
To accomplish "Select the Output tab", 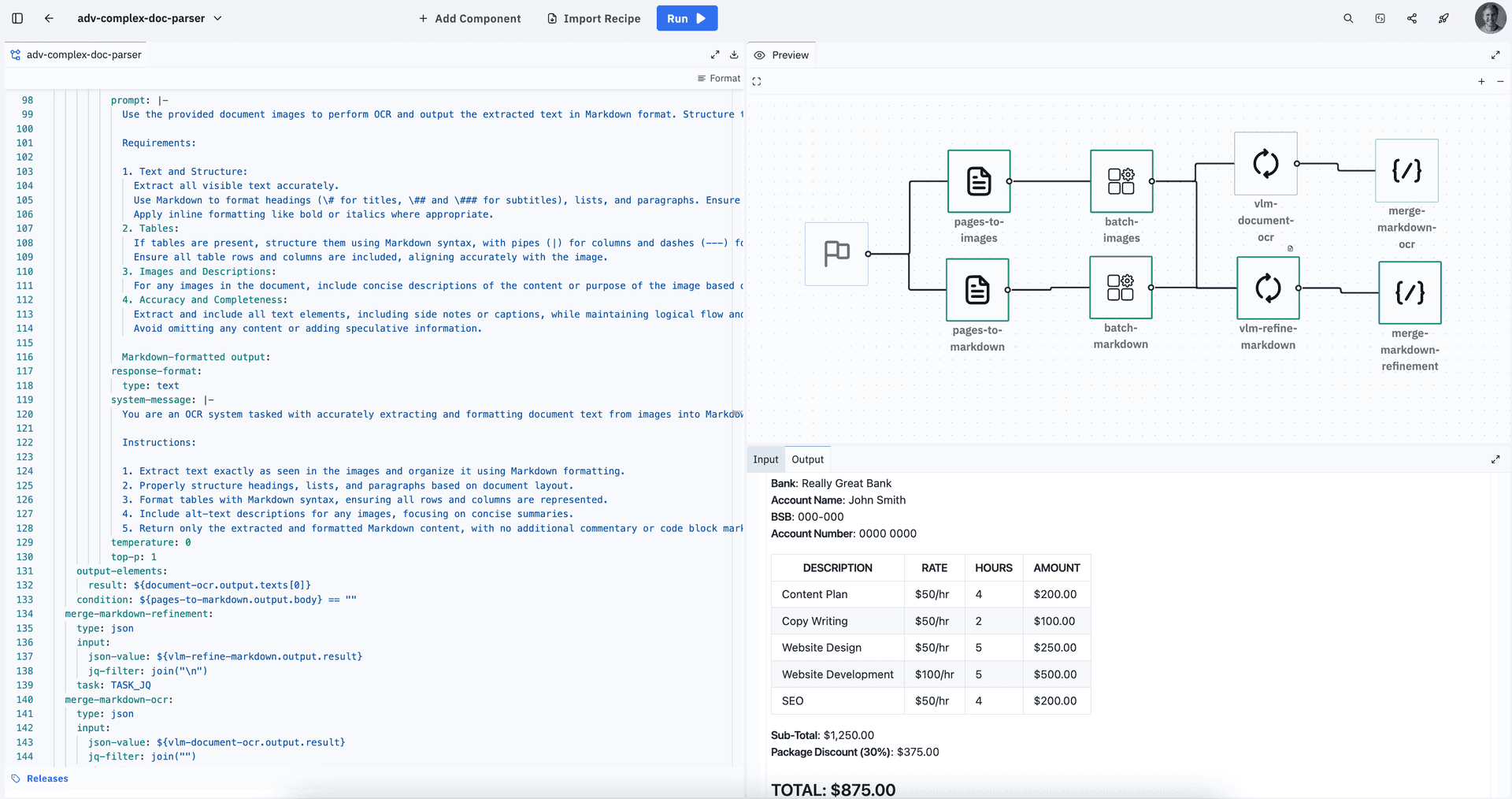I will click(x=807, y=459).
